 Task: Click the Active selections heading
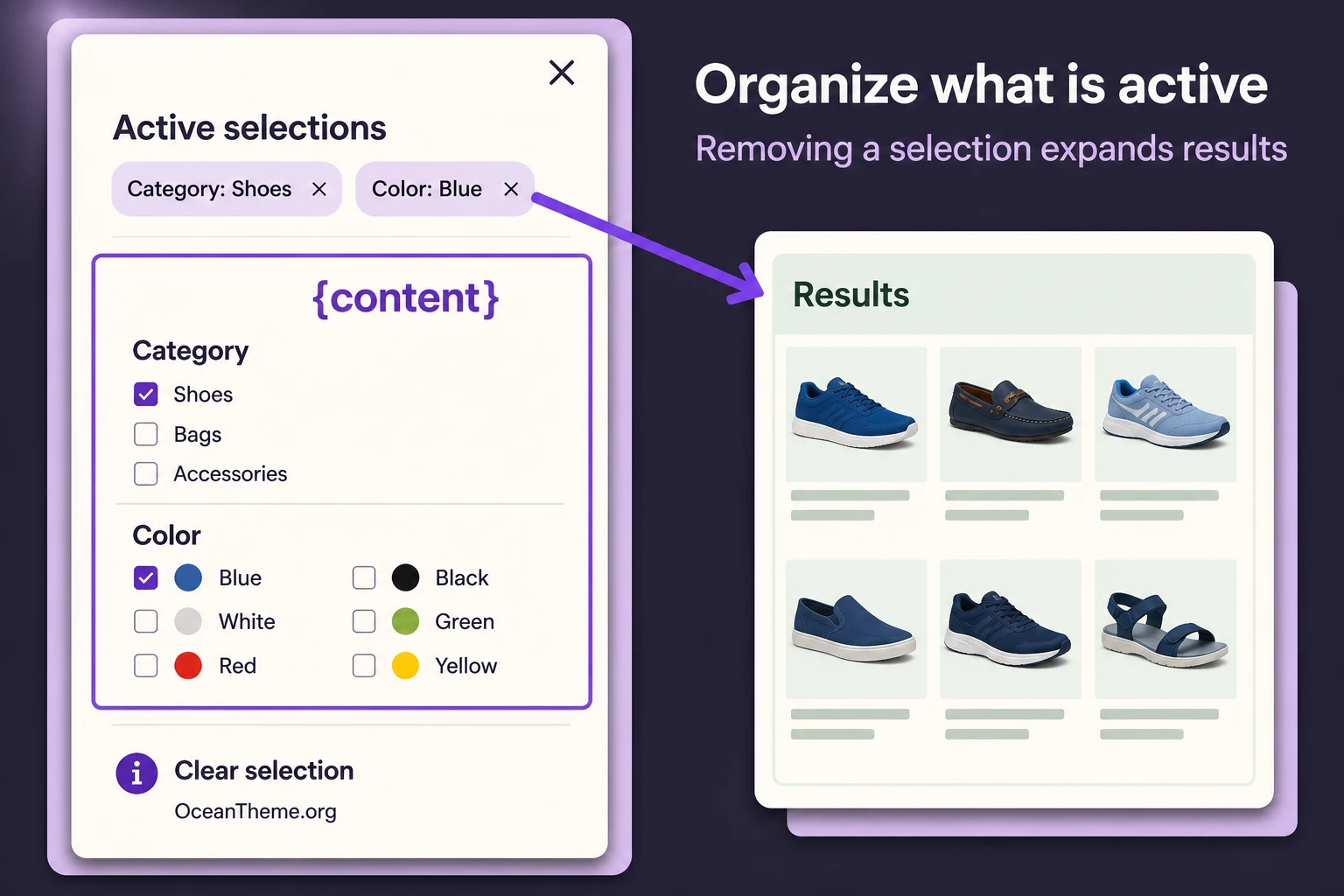(x=250, y=128)
